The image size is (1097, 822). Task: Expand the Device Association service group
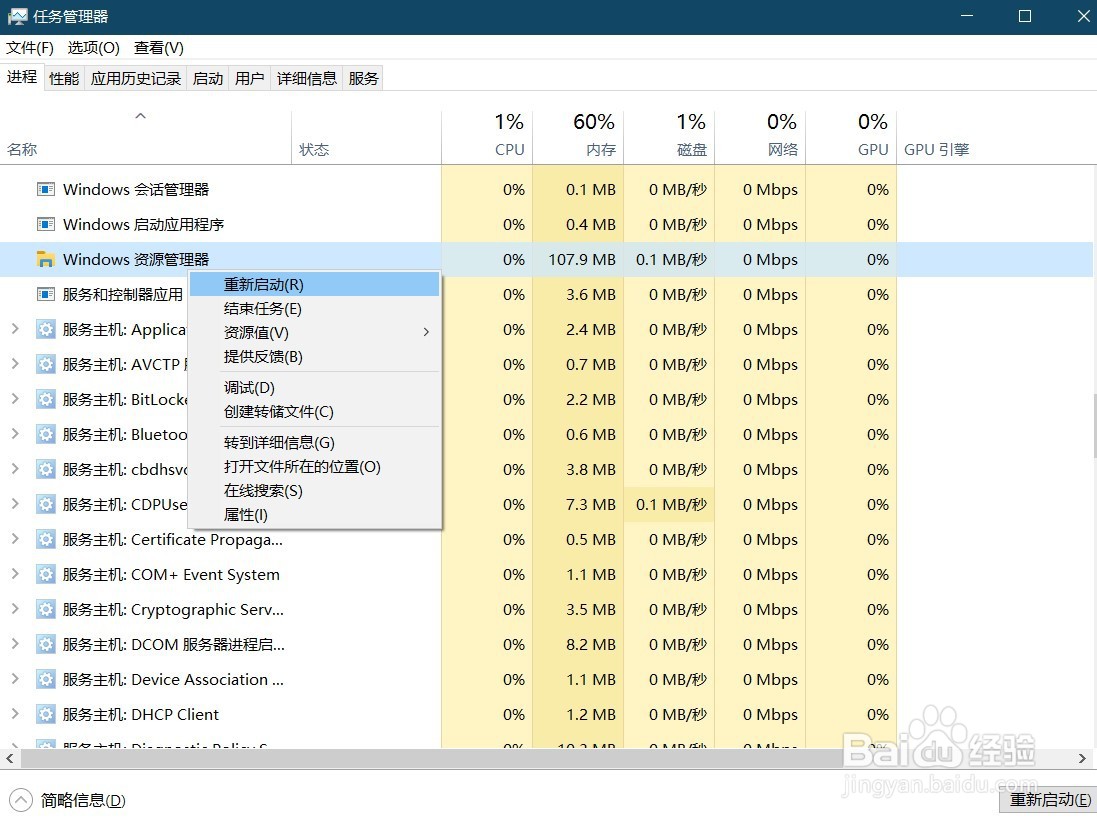point(15,678)
